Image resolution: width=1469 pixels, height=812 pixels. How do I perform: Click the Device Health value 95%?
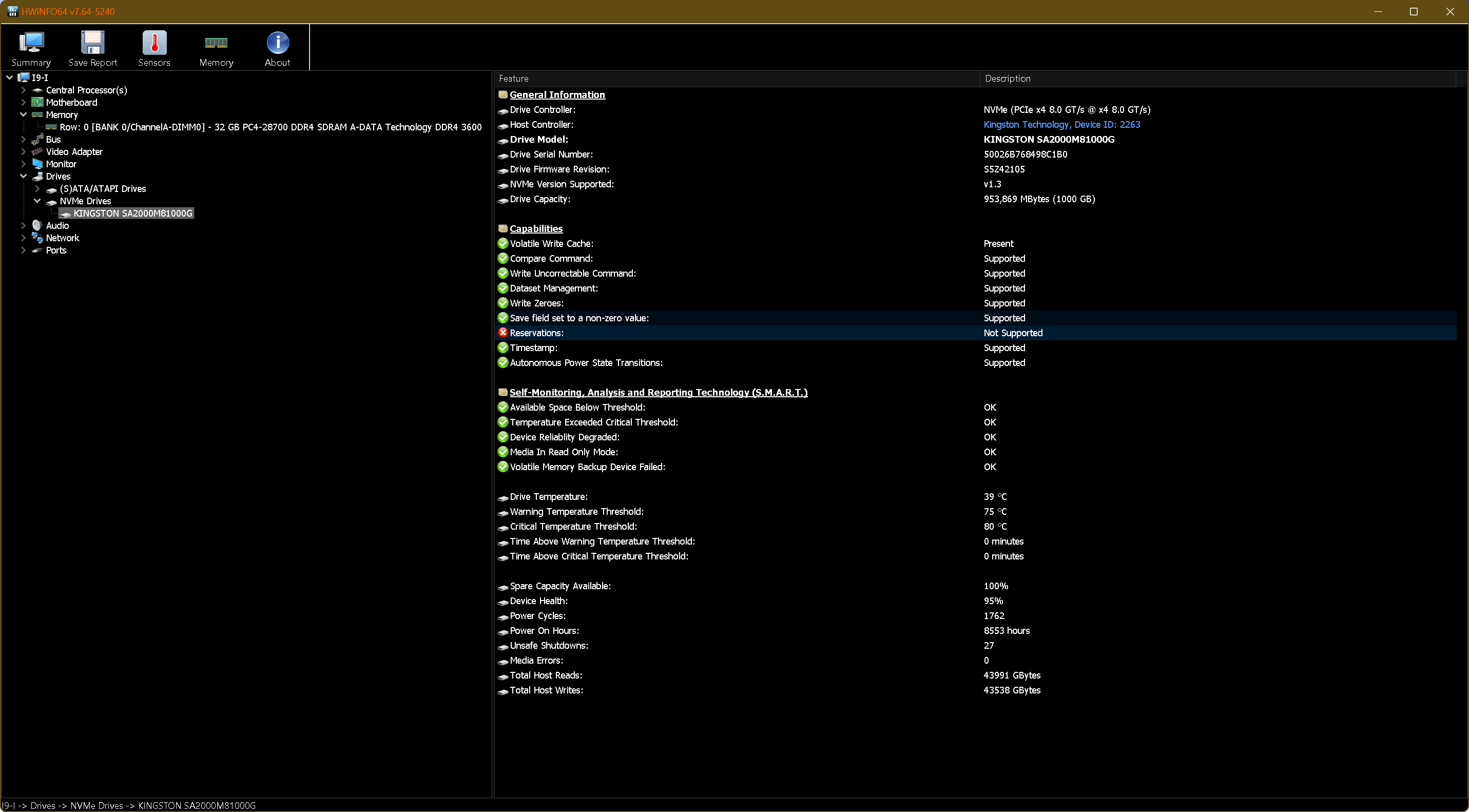(993, 601)
